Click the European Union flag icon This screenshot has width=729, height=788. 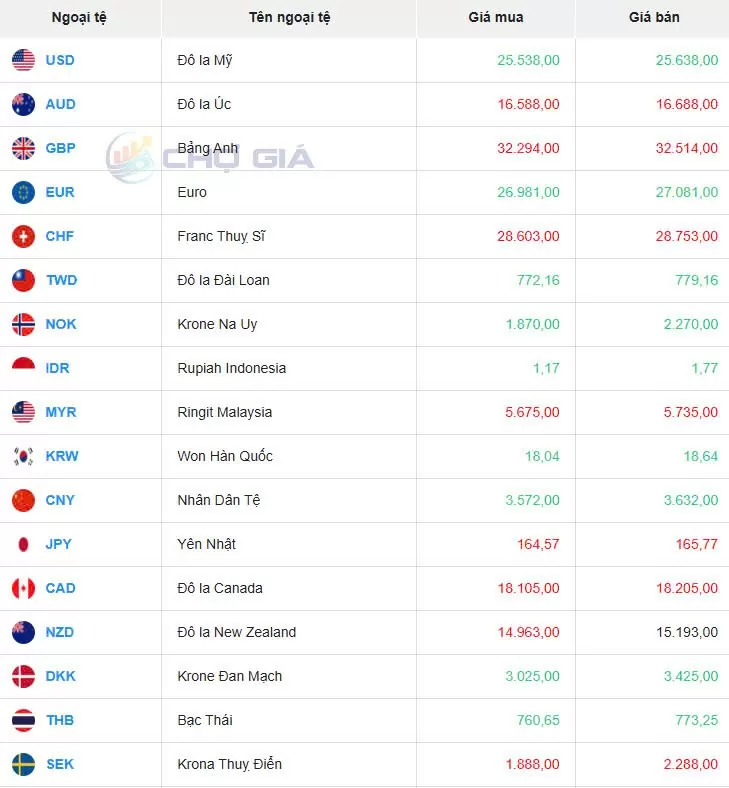pos(23,192)
